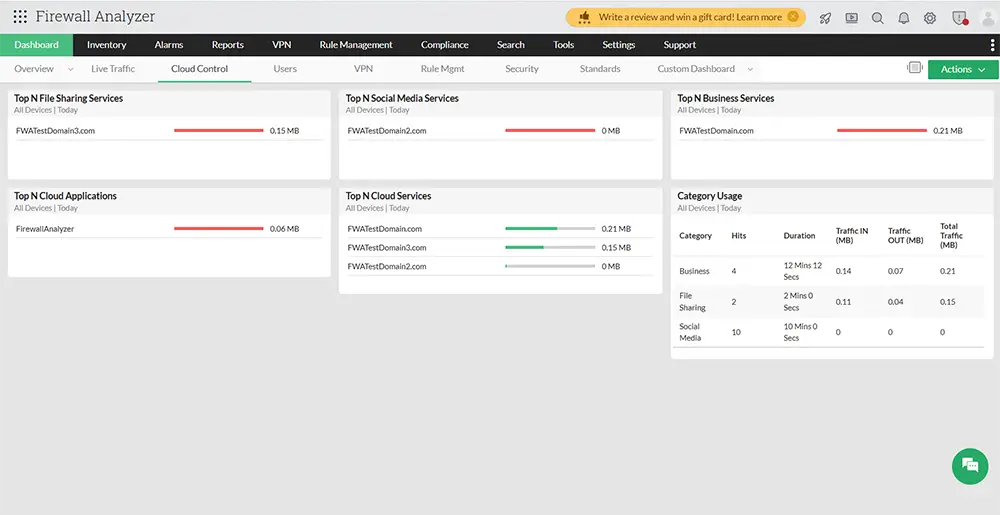Select the Cloud Control tab
Image resolution: width=1000 pixels, height=515 pixels.
pos(200,69)
